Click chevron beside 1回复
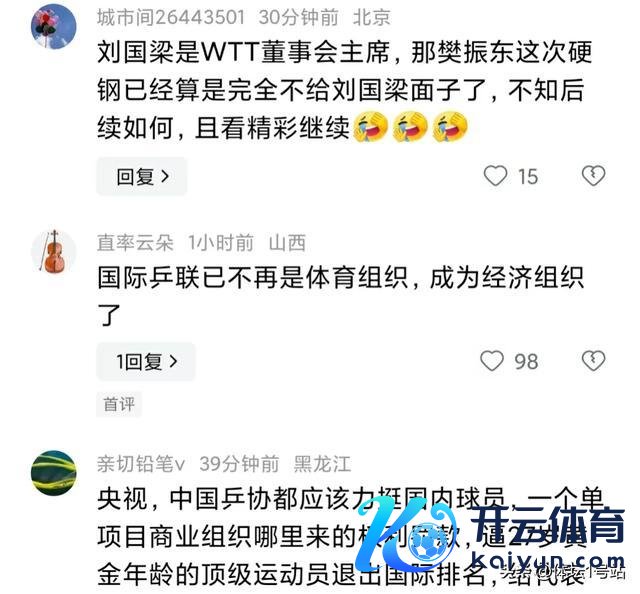The image size is (640, 594). pyautogui.click(x=173, y=361)
